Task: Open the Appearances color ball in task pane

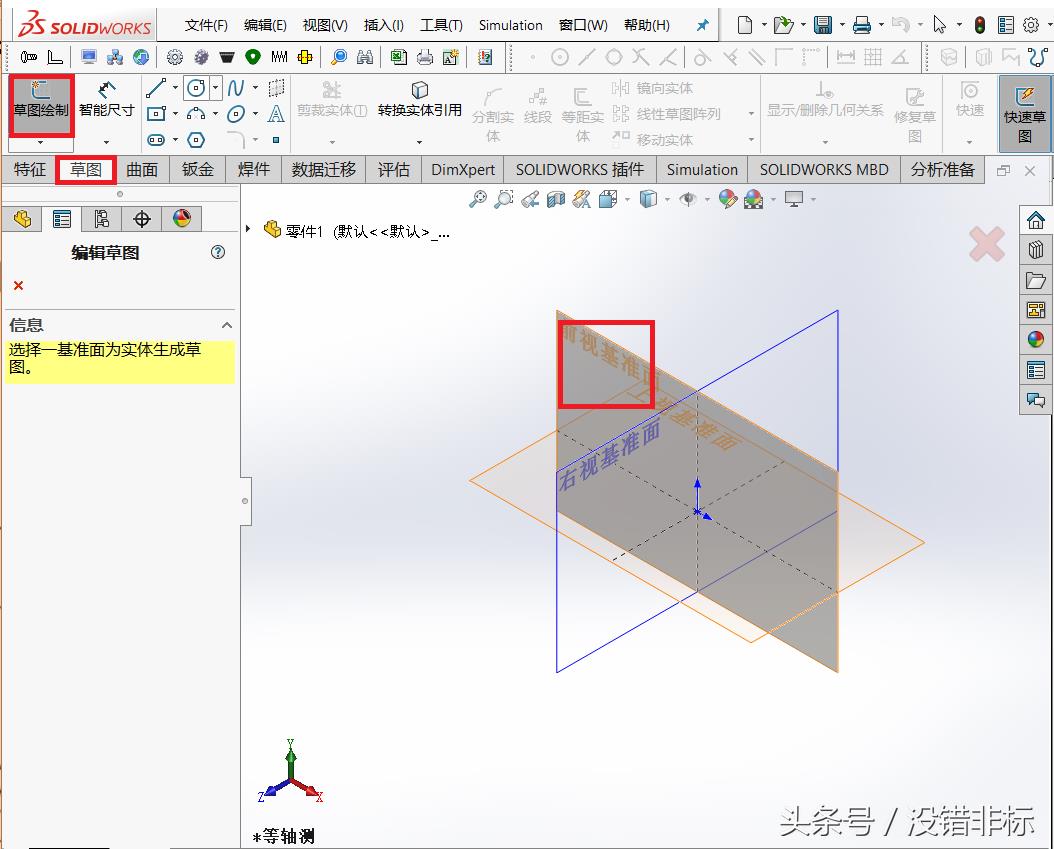Action: (1035, 340)
